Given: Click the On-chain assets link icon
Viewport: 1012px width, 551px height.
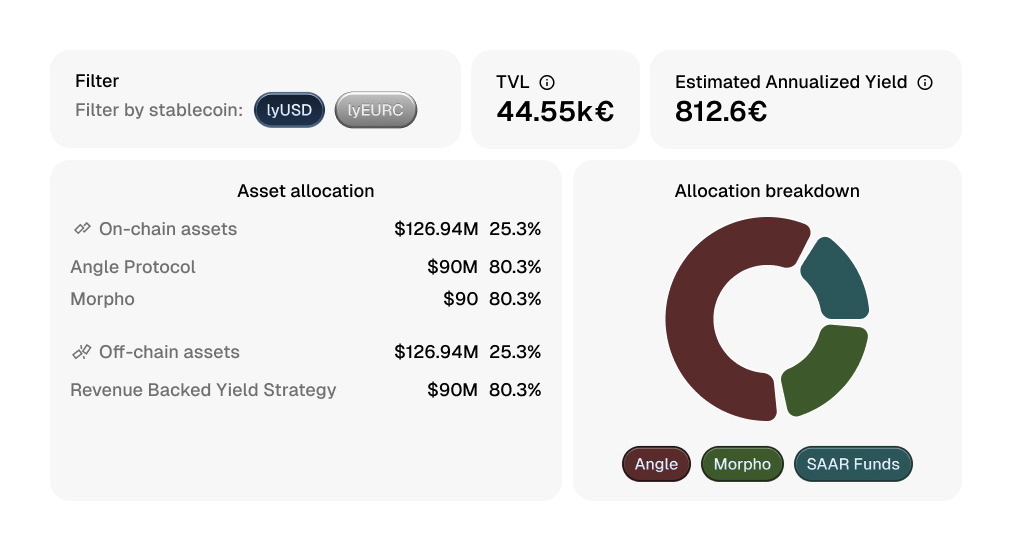Looking at the screenshot, I should (82, 229).
